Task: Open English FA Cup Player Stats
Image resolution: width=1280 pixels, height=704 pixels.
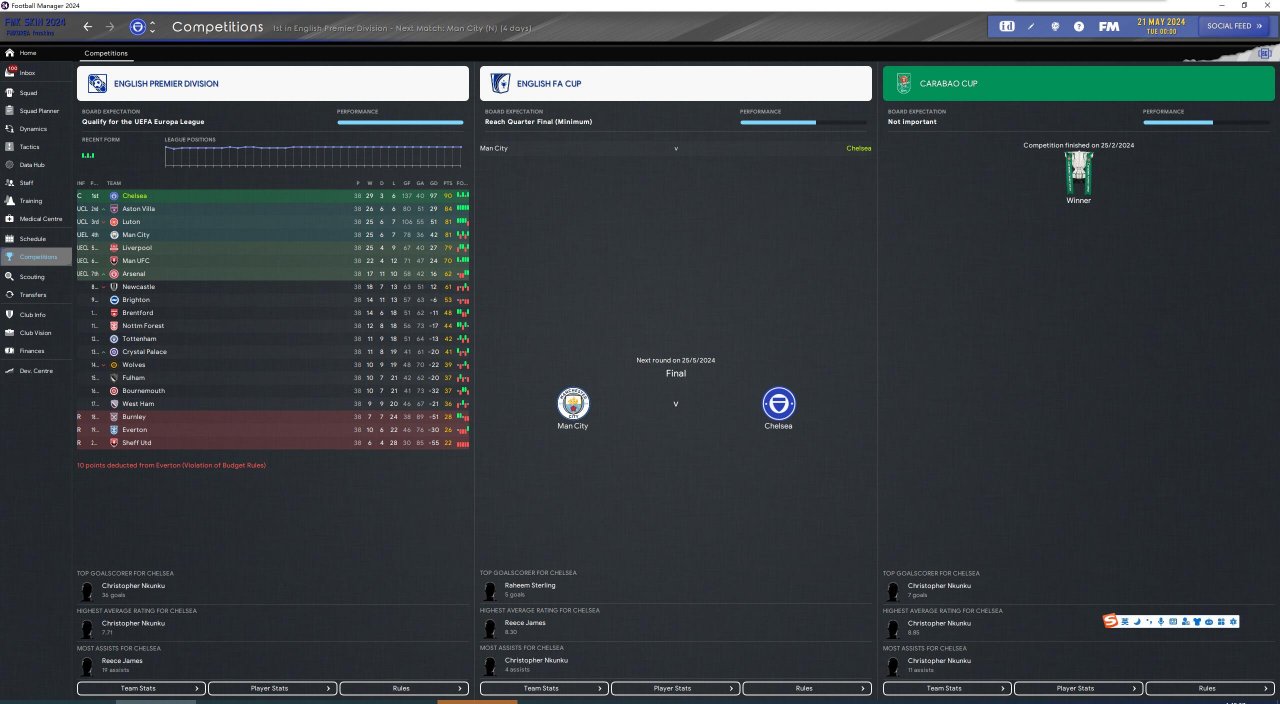Action: 675,688
